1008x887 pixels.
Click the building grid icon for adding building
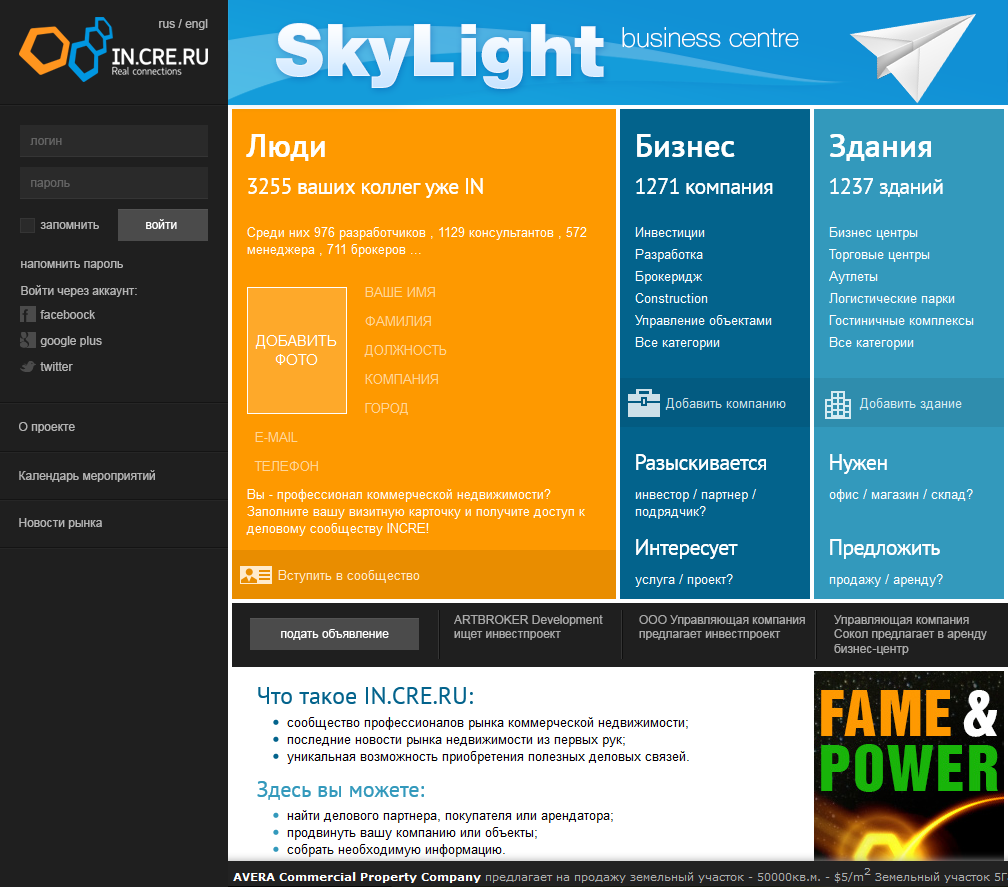(x=838, y=404)
